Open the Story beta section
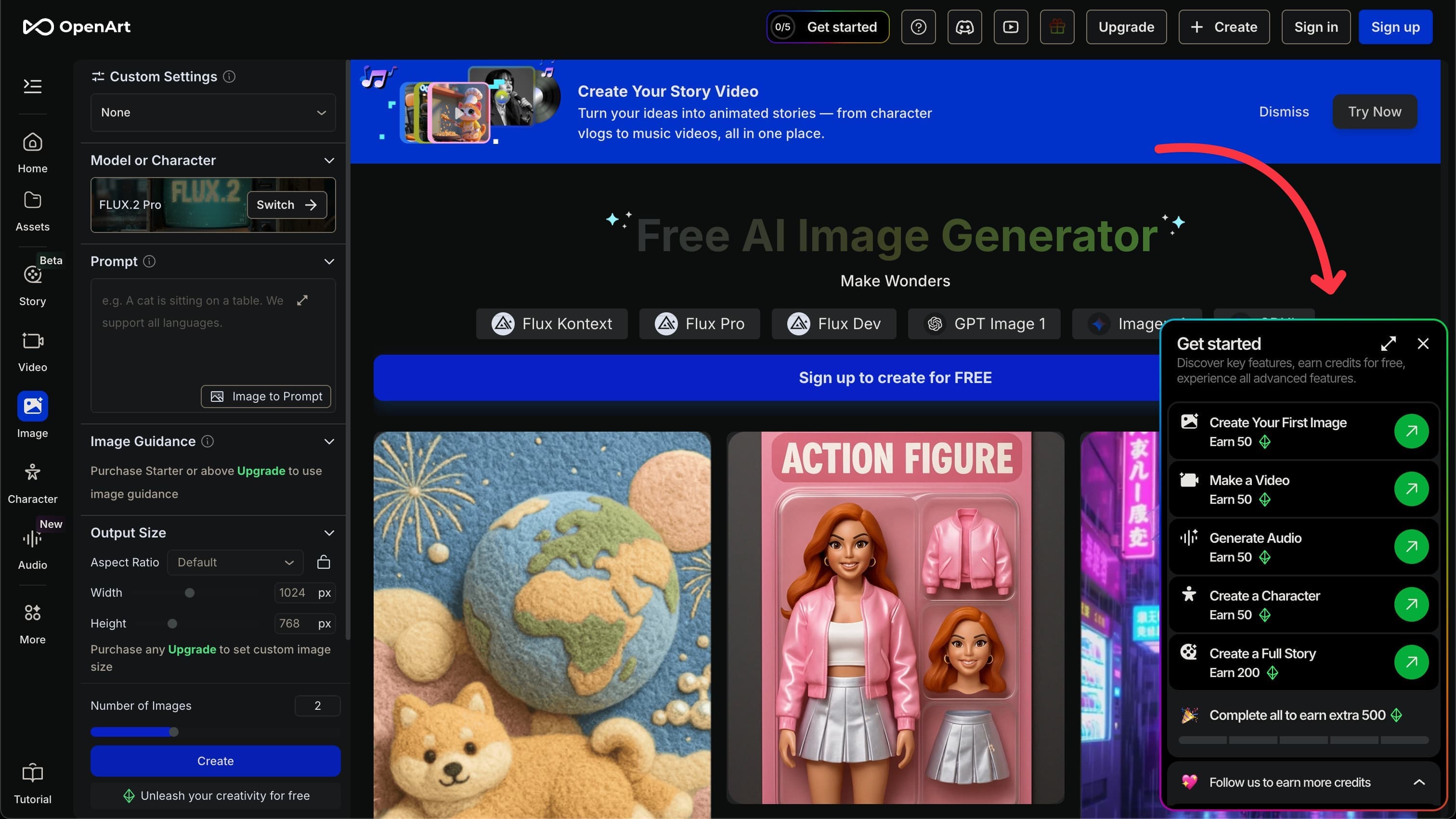 tap(32, 285)
